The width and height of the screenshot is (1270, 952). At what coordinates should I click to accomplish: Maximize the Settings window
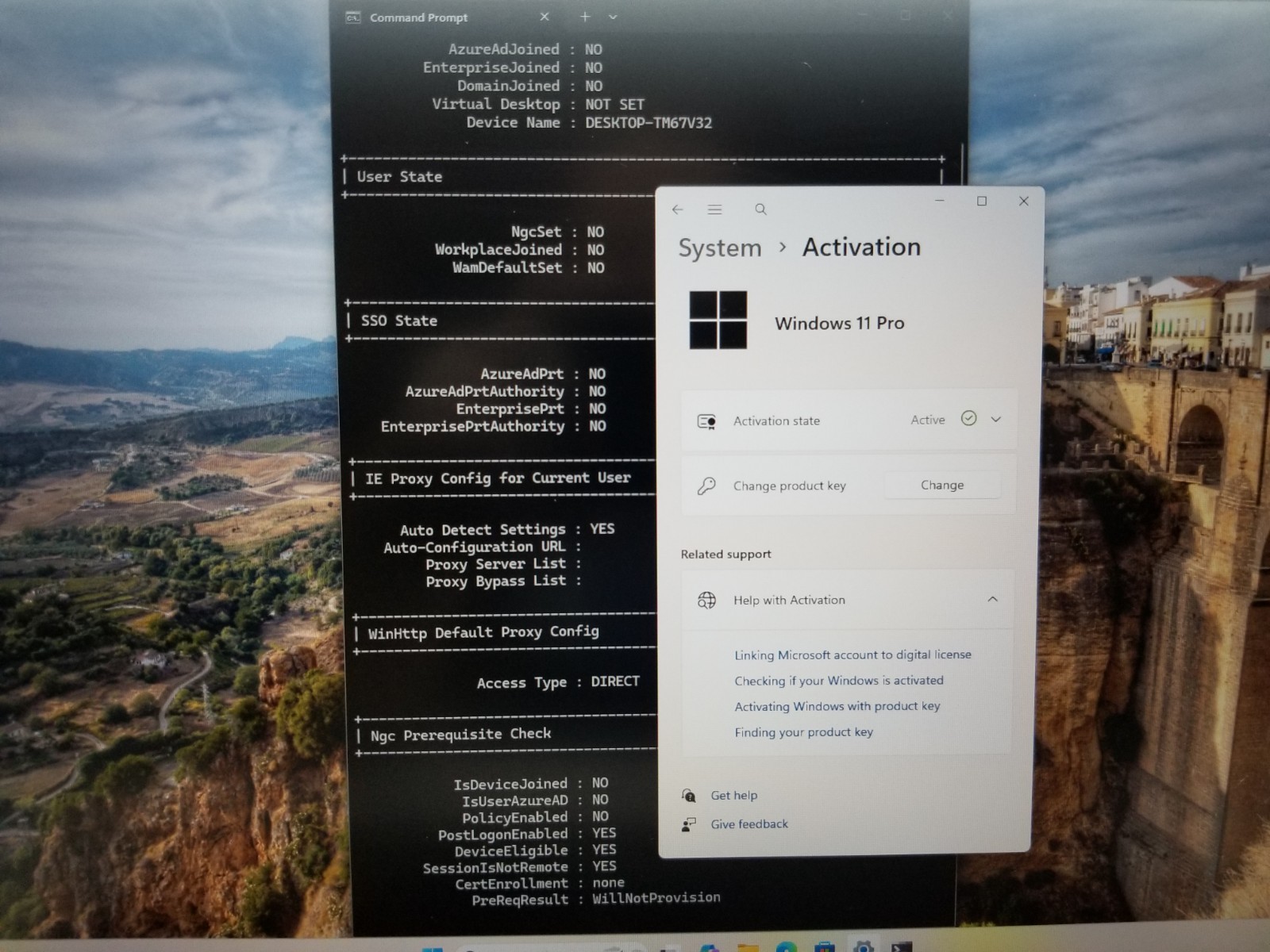[x=982, y=201]
